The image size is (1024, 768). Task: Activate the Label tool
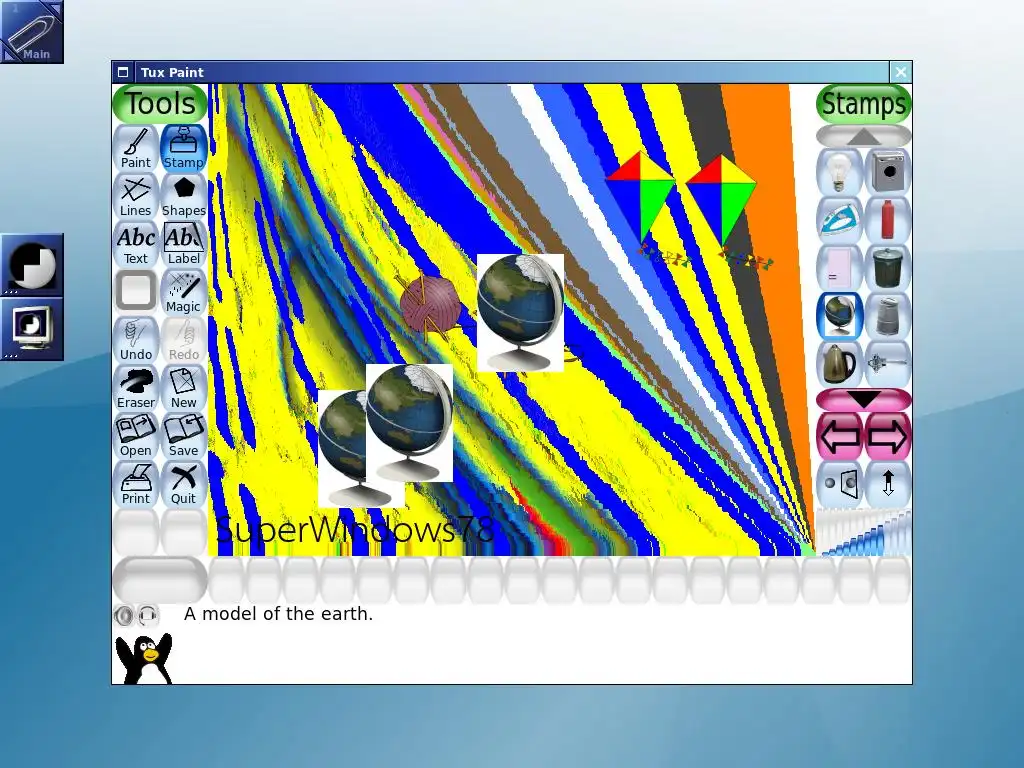(x=184, y=244)
